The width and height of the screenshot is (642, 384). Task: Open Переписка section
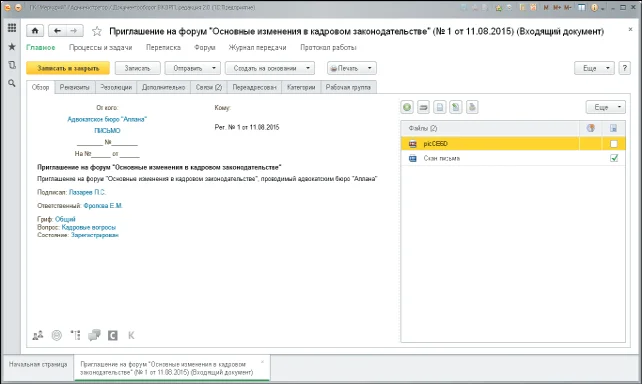[x=163, y=47]
